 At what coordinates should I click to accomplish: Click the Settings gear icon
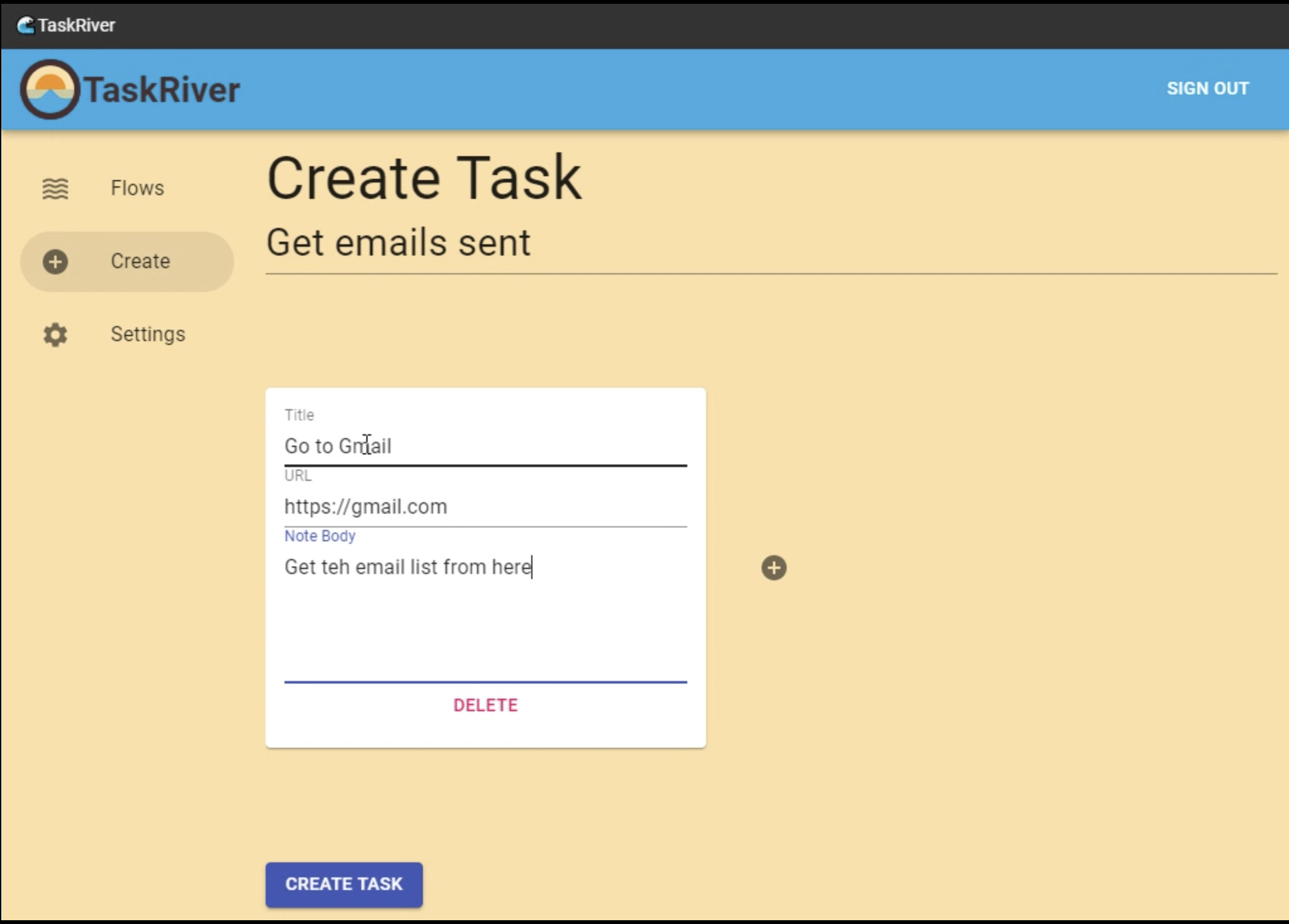click(x=55, y=334)
